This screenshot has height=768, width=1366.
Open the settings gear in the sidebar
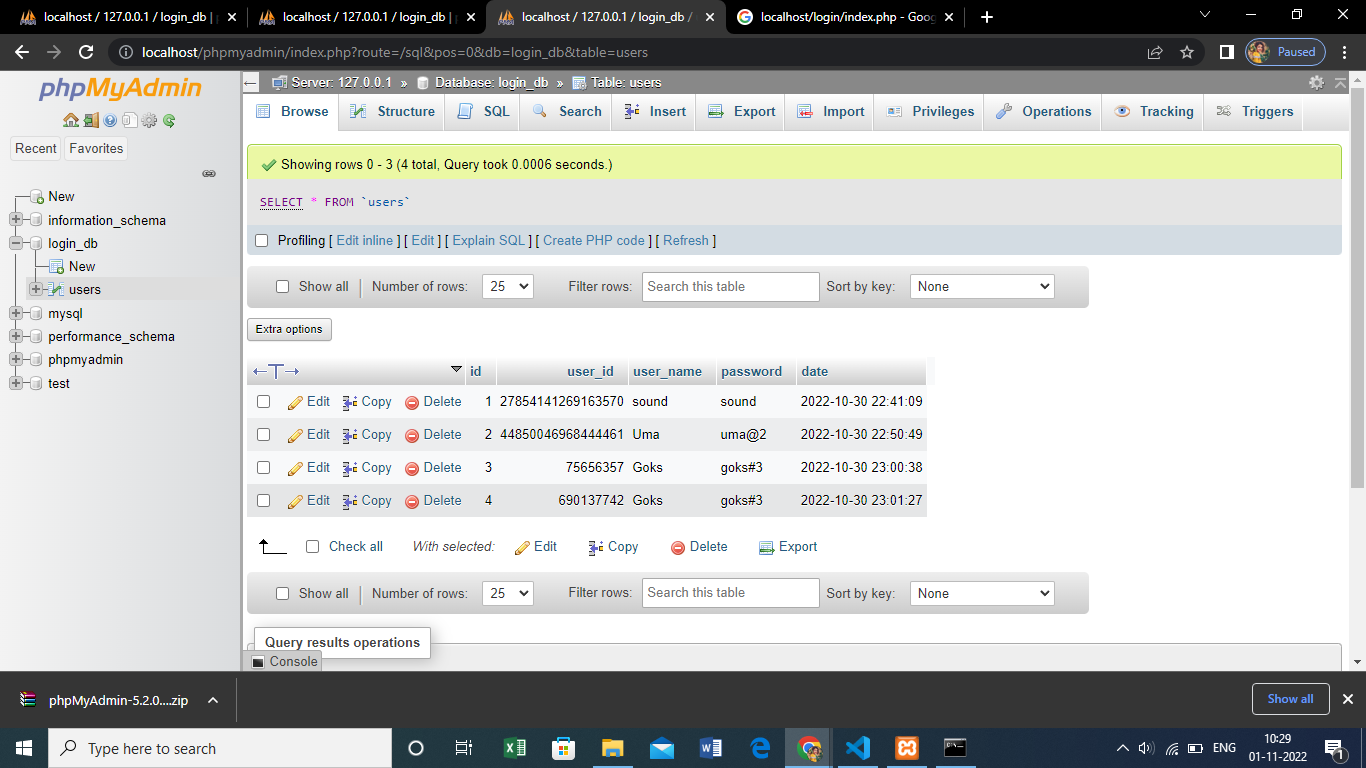pos(148,120)
